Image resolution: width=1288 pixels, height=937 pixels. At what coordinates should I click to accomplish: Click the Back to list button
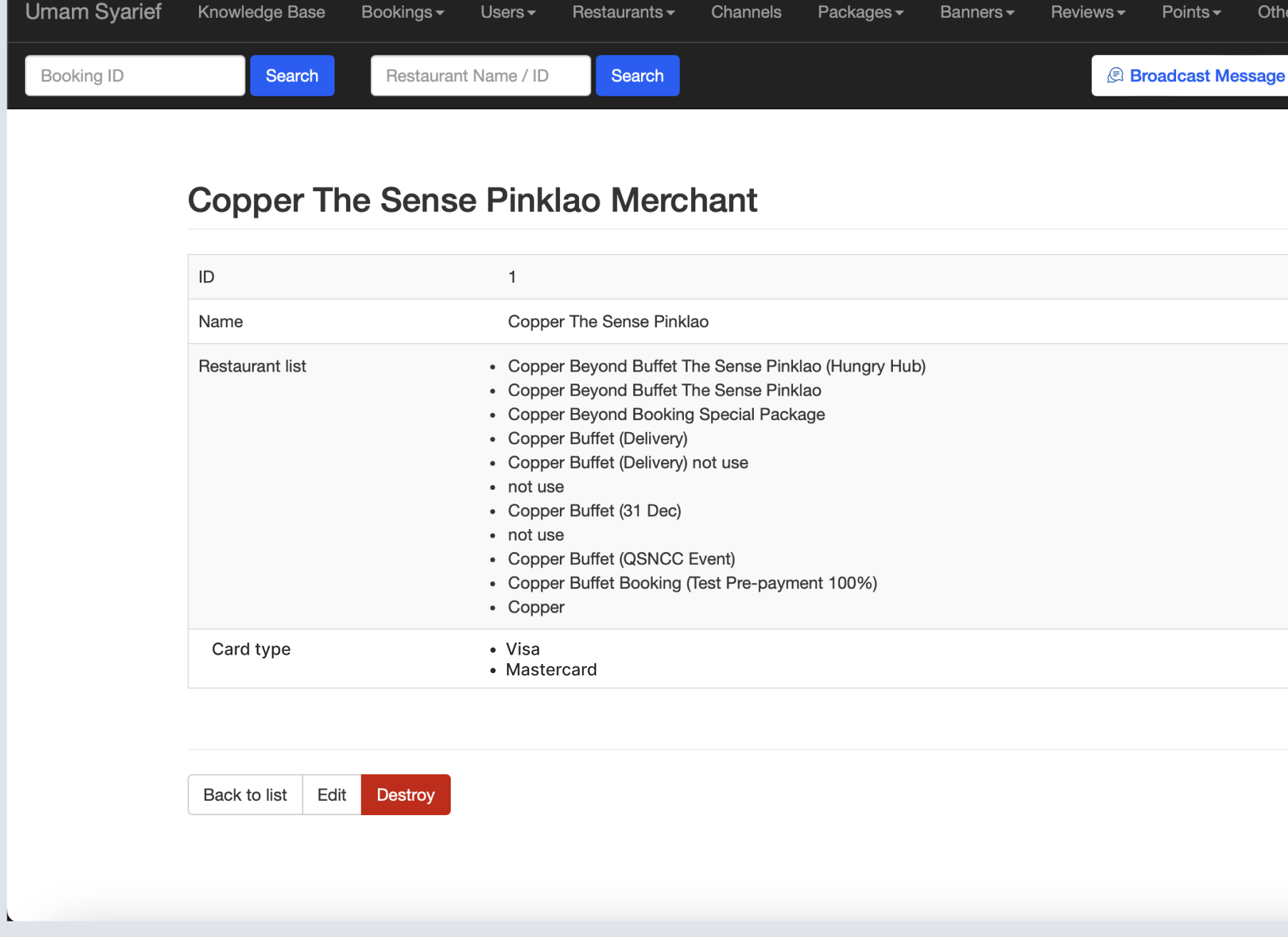pos(245,794)
